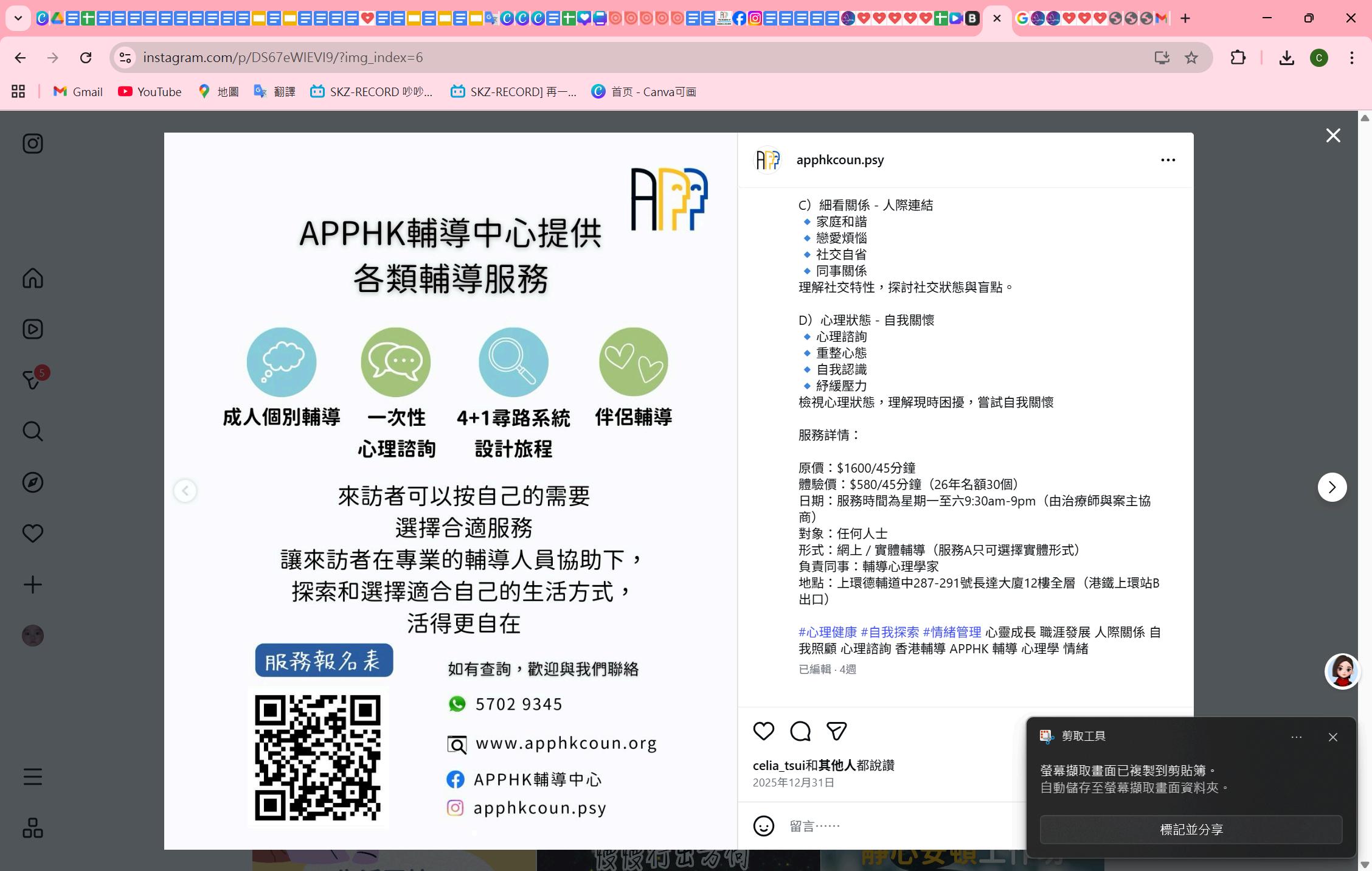The image size is (1372, 871).
Task: Open the #心理健康 hashtag link
Action: (827, 632)
